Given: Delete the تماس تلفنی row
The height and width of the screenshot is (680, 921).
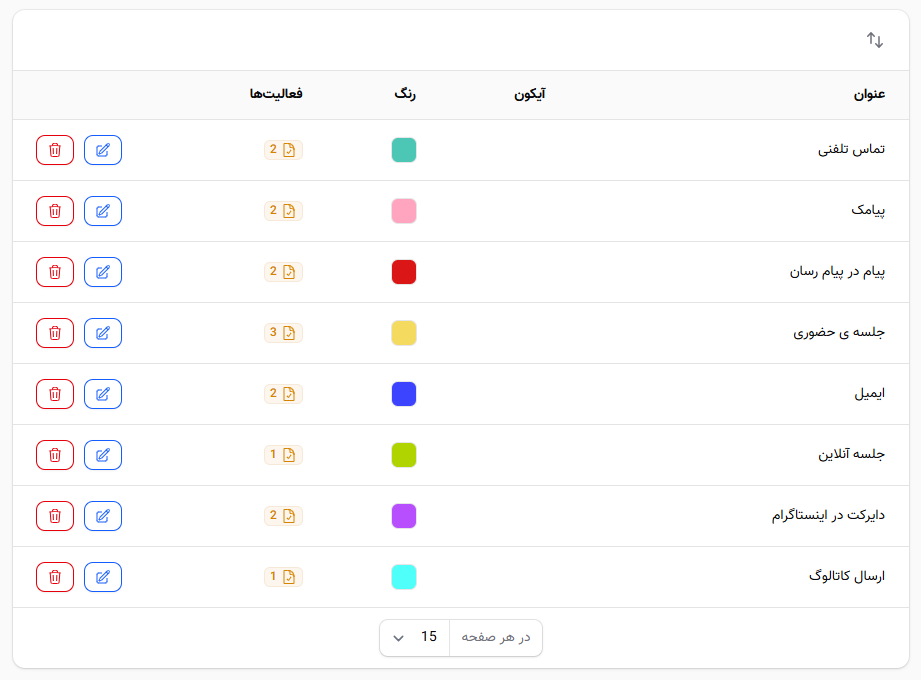Looking at the screenshot, I should pos(55,150).
